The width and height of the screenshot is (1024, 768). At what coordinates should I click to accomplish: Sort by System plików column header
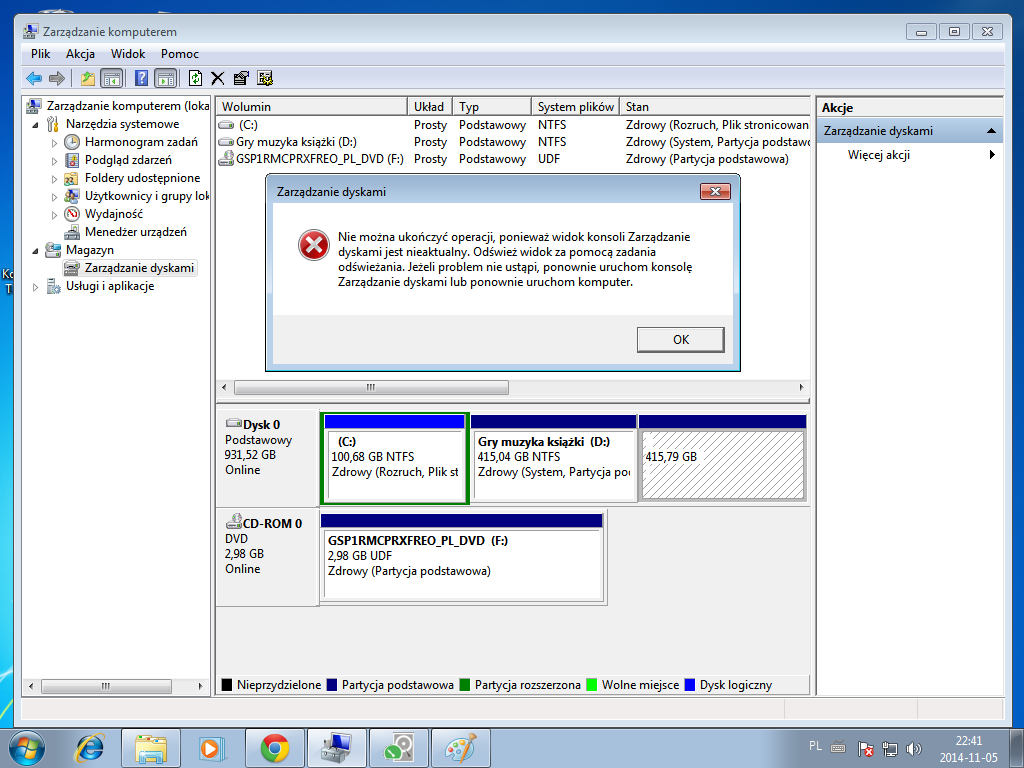point(575,106)
